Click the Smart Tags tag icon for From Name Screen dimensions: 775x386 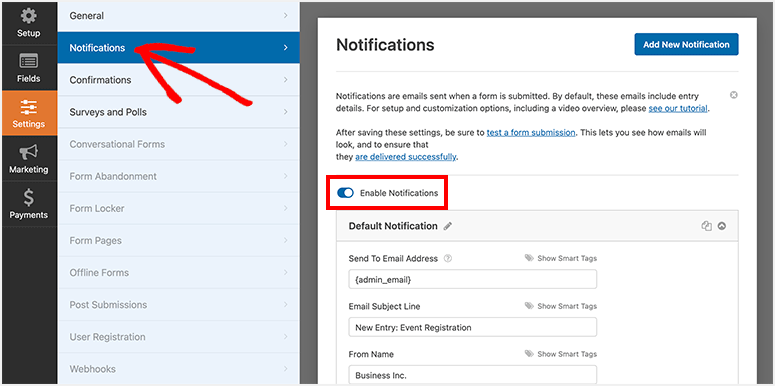[529, 354]
